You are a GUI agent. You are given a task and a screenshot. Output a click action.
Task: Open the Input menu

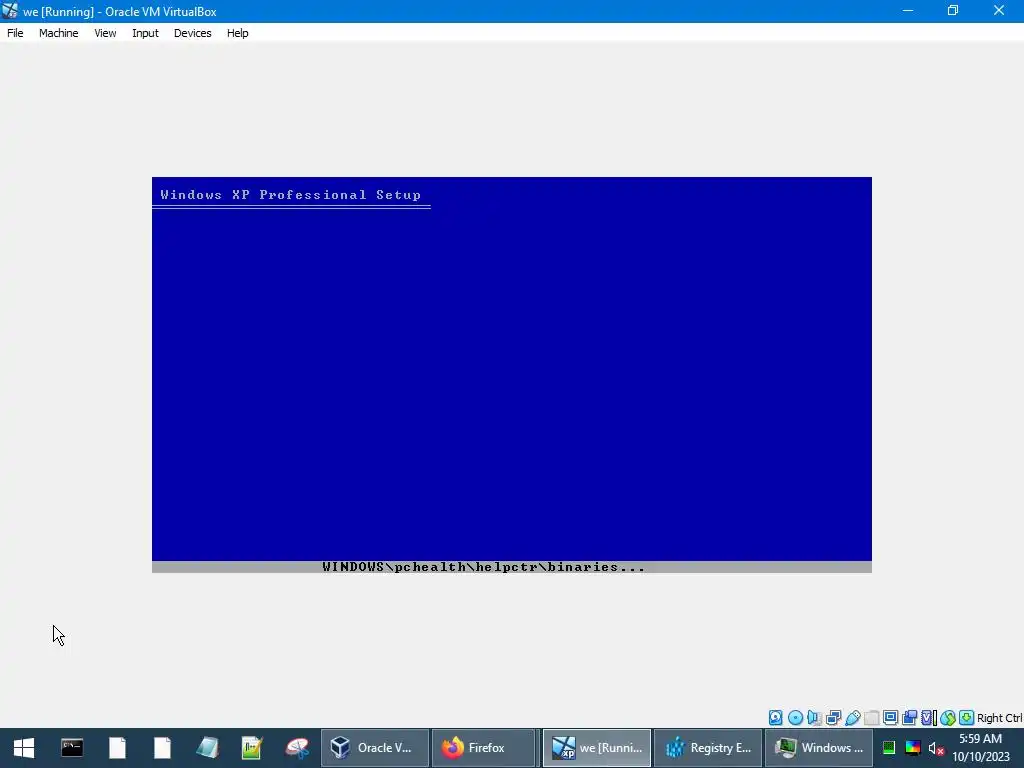(145, 33)
